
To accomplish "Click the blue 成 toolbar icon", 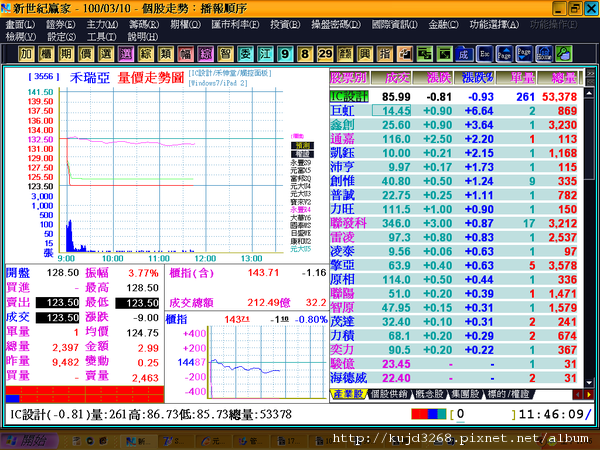I will click(464, 54).
